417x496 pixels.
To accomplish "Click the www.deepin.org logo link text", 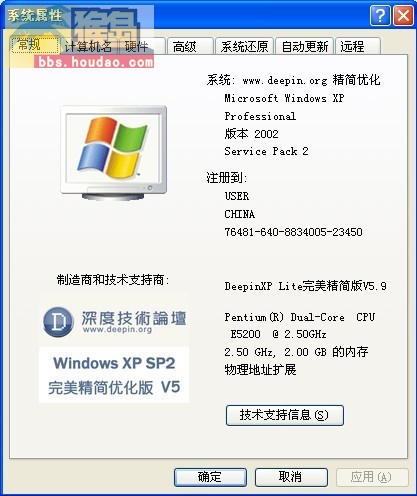I will click(x=117, y=330).
